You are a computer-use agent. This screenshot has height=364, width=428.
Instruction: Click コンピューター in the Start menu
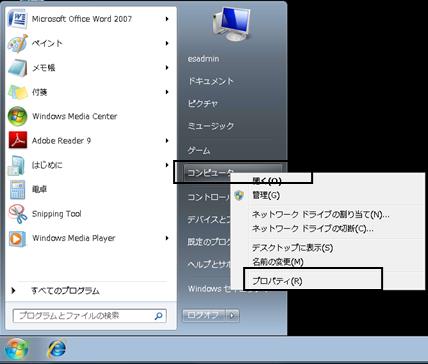pyautogui.click(x=210, y=172)
